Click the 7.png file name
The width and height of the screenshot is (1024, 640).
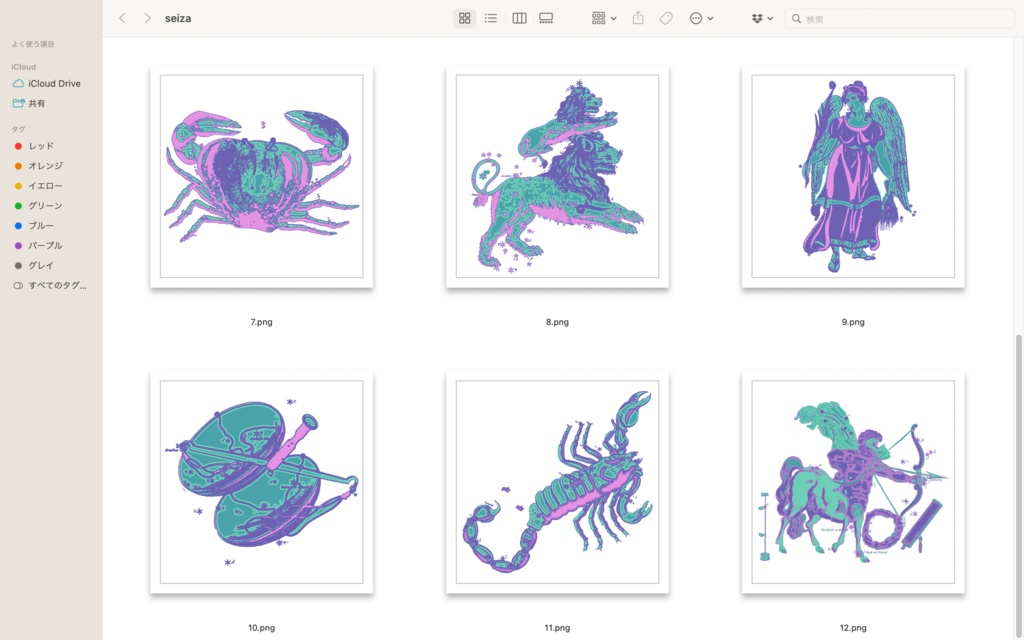click(x=261, y=322)
